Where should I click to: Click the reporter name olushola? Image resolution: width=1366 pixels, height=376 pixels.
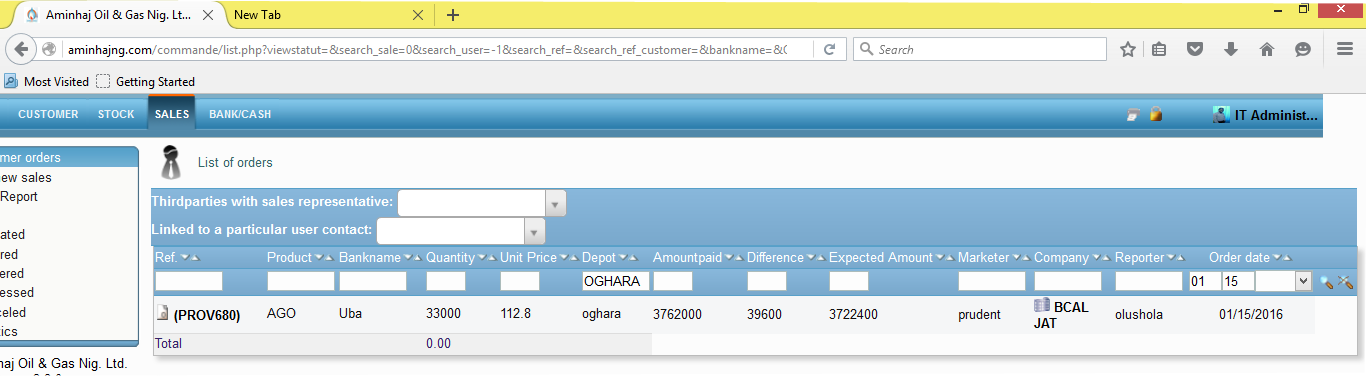(1139, 314)
